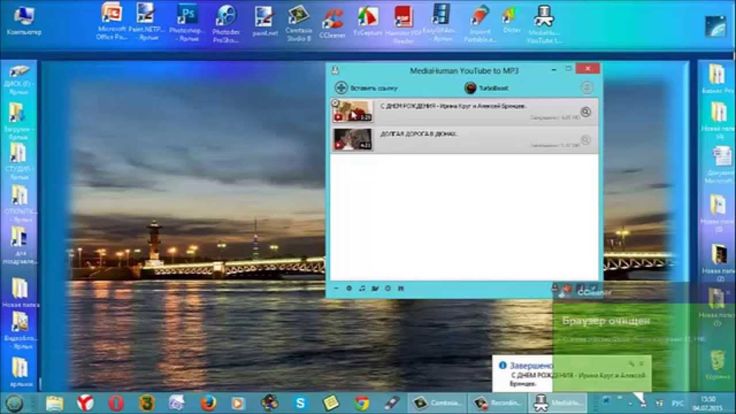Open Skype from the taskbar
This screenshot has height=414, width=736.
pyautogui.click(x=300, y=402)
